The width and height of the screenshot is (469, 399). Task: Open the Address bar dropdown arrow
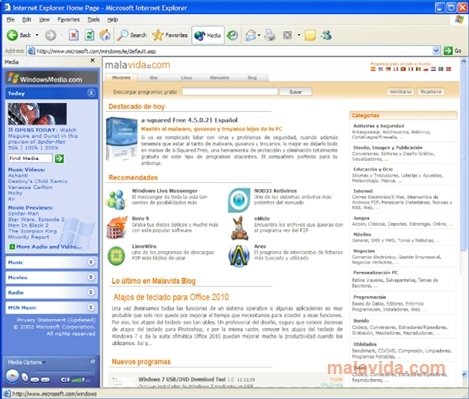436,51
